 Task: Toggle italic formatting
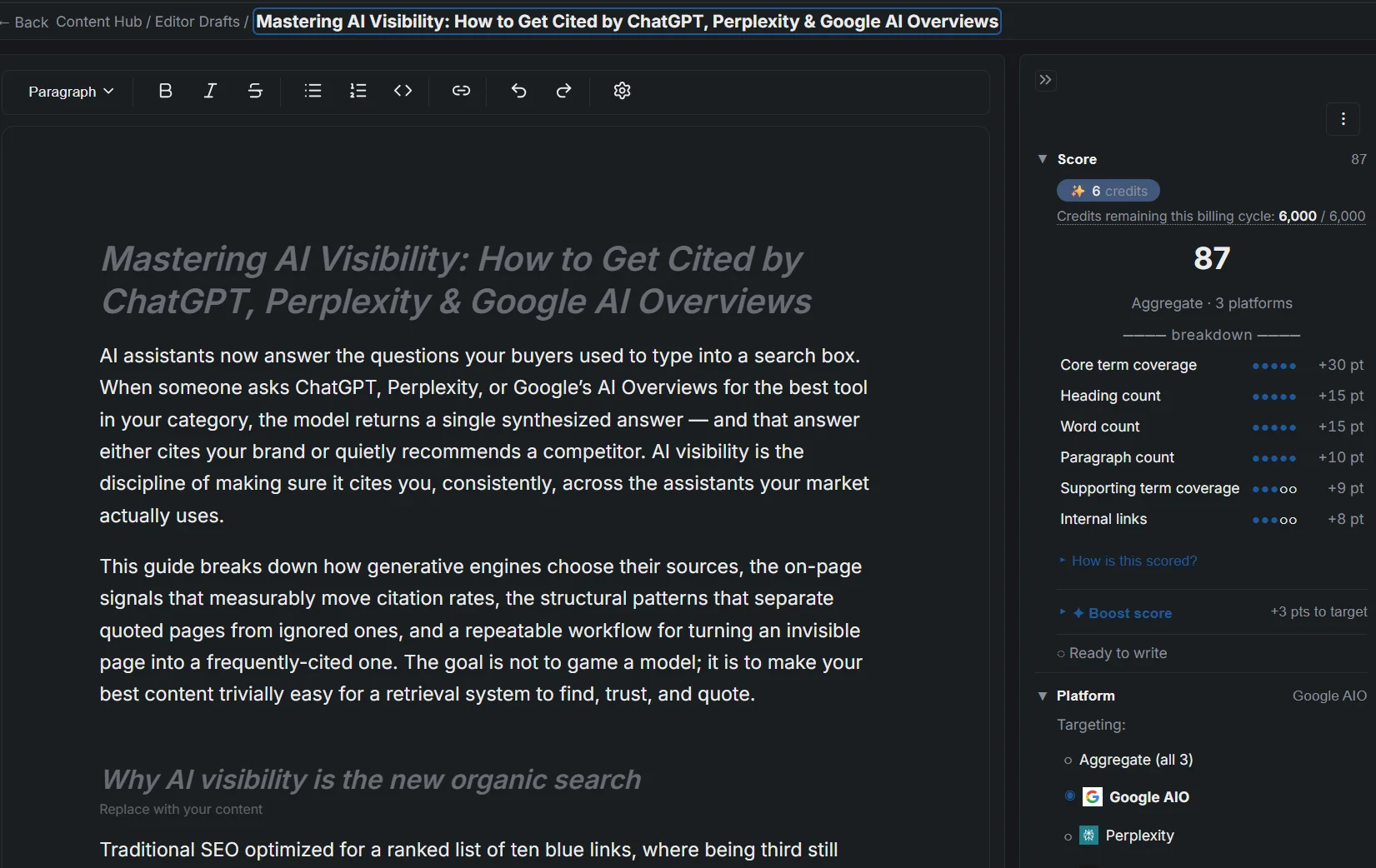(210, 91)
